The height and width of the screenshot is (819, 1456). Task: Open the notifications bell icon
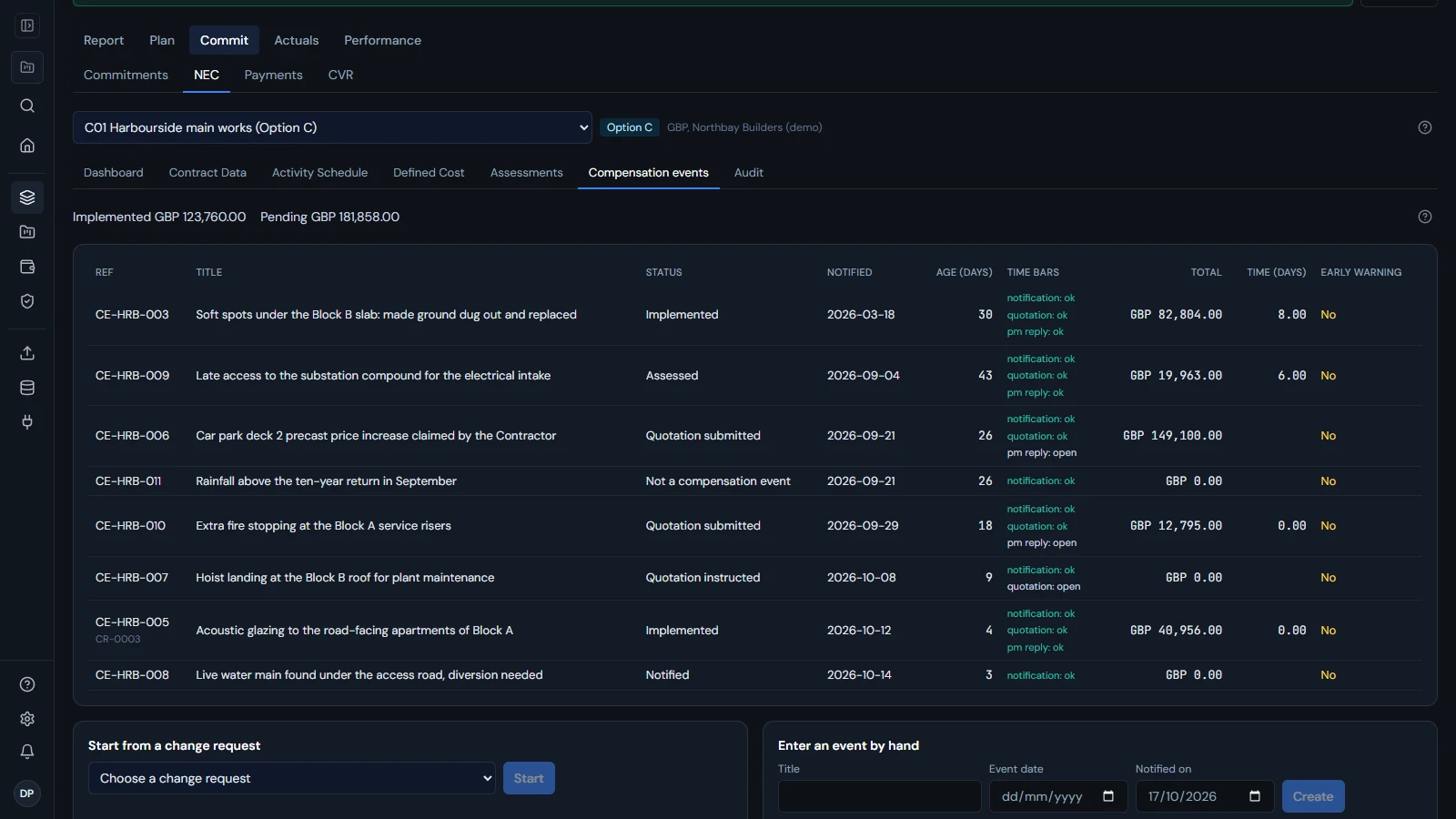(27, 752)
